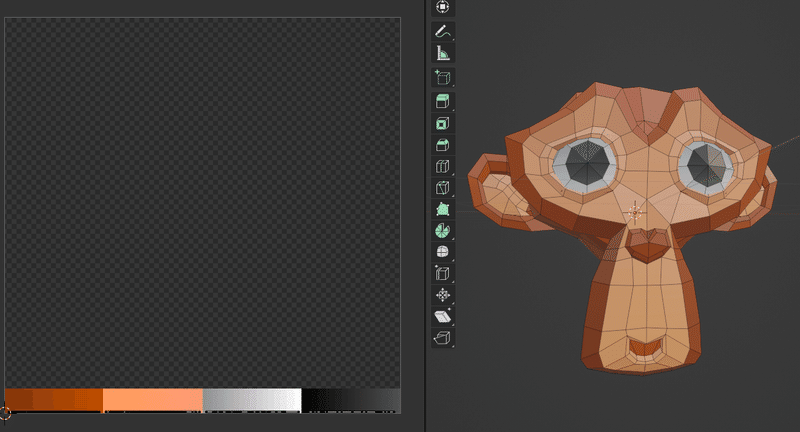Click the light orange palette strip
Screen dimensions: 800x432
click(153, 400)
